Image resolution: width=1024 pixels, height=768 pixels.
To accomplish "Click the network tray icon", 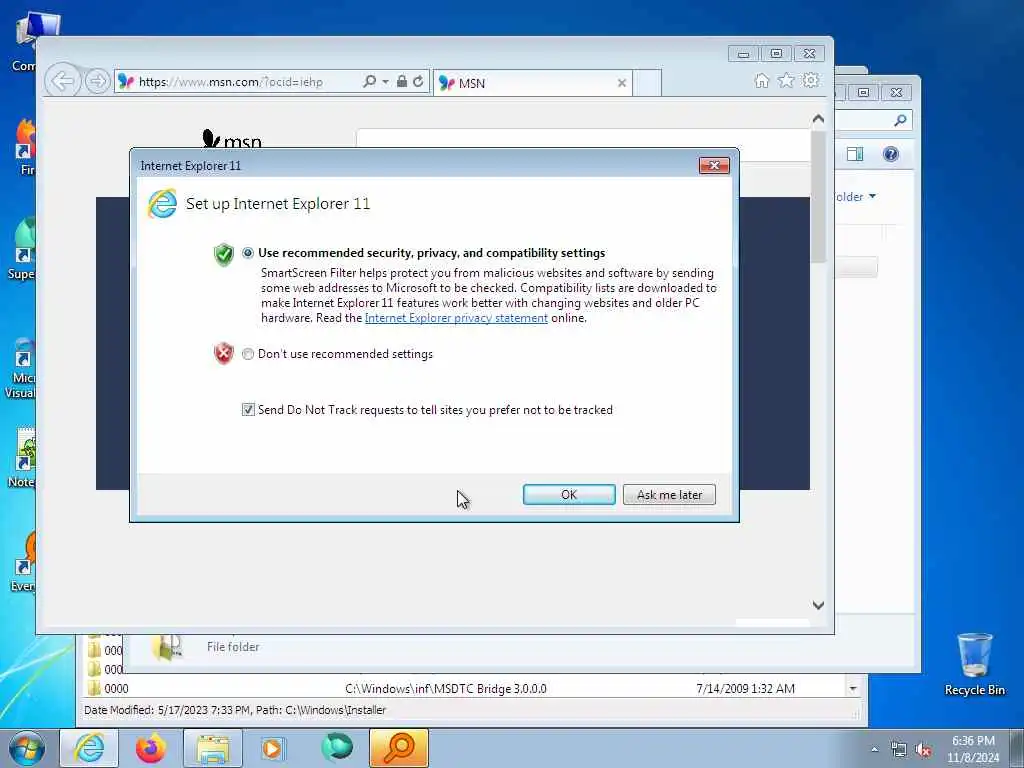I will 899,750.
